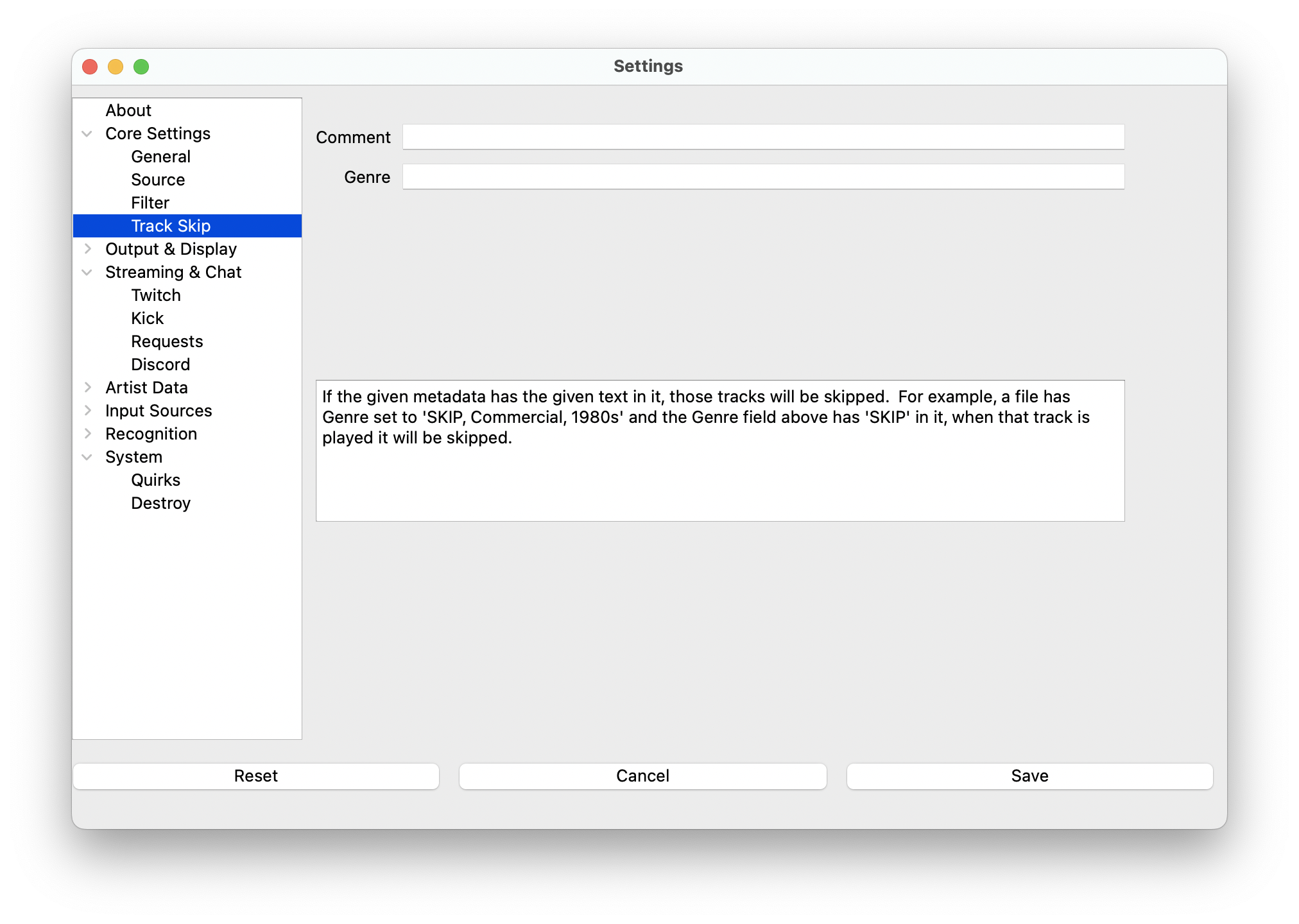Open the Twitch settings page
Screen dimensions: 1299x924
[156, 295]
